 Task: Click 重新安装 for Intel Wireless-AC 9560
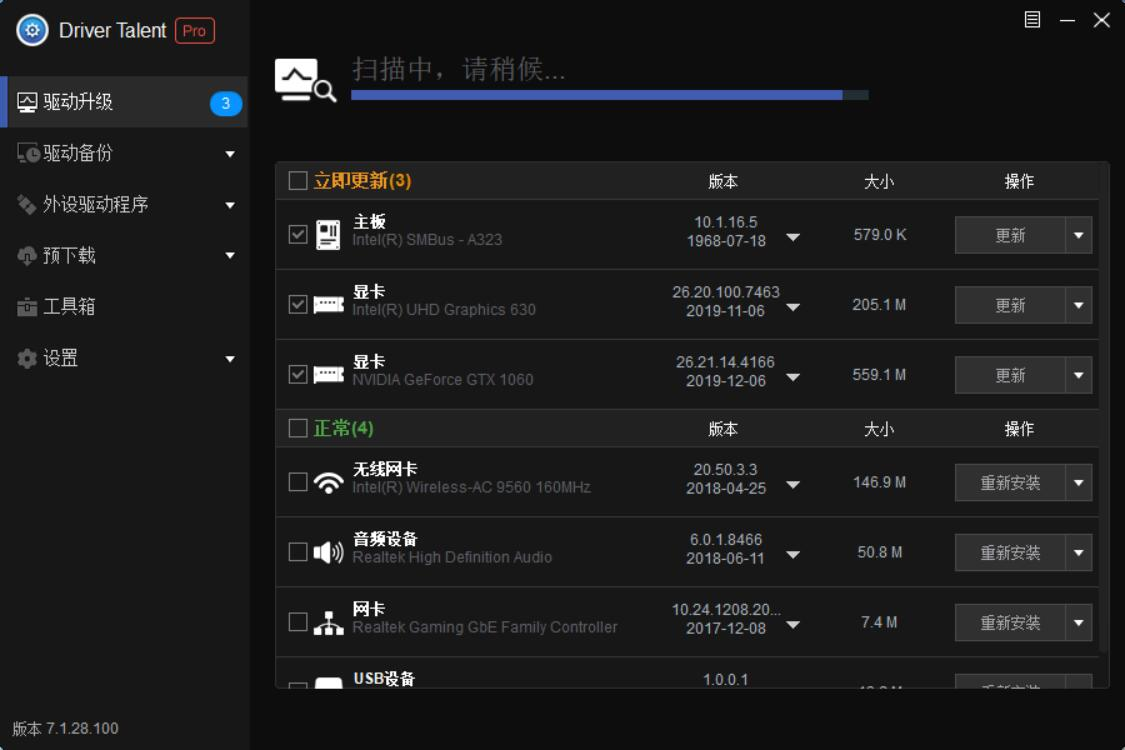coord(1010,482)
